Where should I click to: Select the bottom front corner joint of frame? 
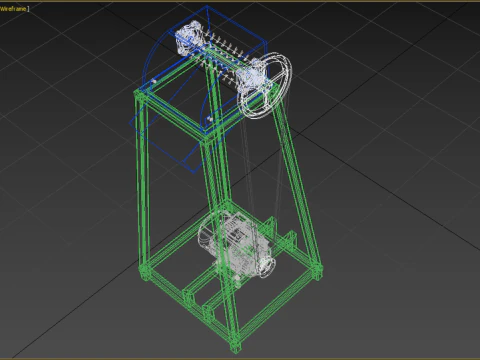(236, 347)
